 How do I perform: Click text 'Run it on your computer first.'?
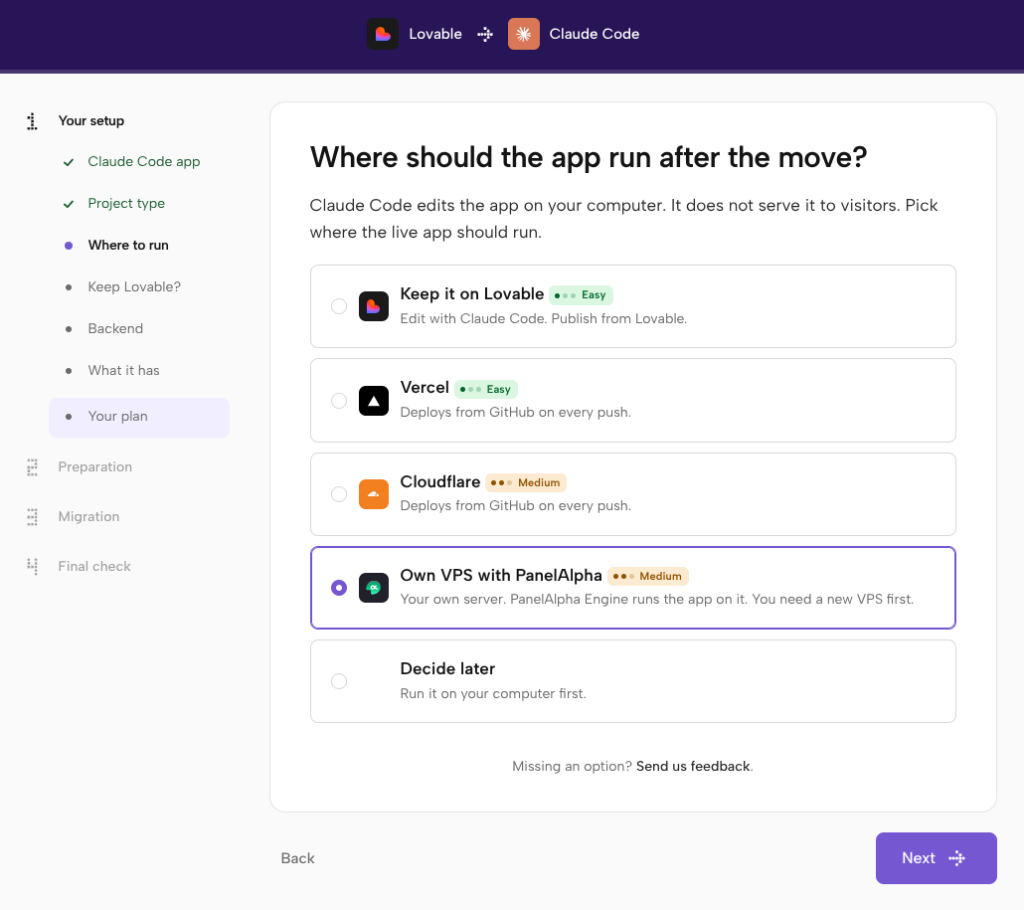point(493,694)
